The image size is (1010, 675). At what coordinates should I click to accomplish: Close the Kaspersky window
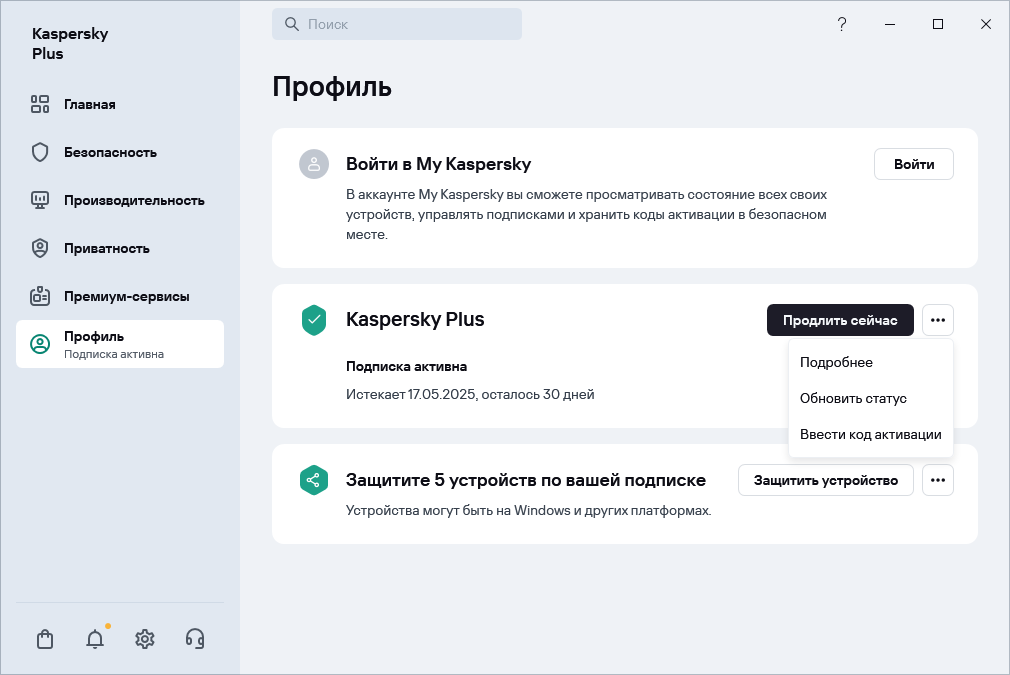pyautogui.click(x=986, y=24)
